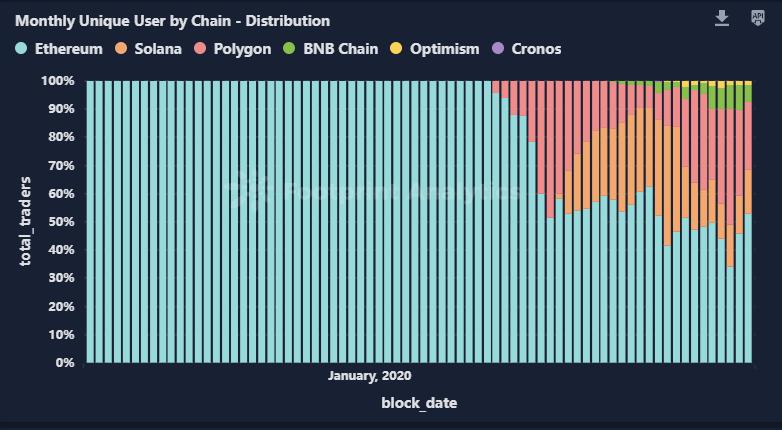782x430 pixels.
Task: Hide the Optimism series label
Action: (x=444, y=48)
